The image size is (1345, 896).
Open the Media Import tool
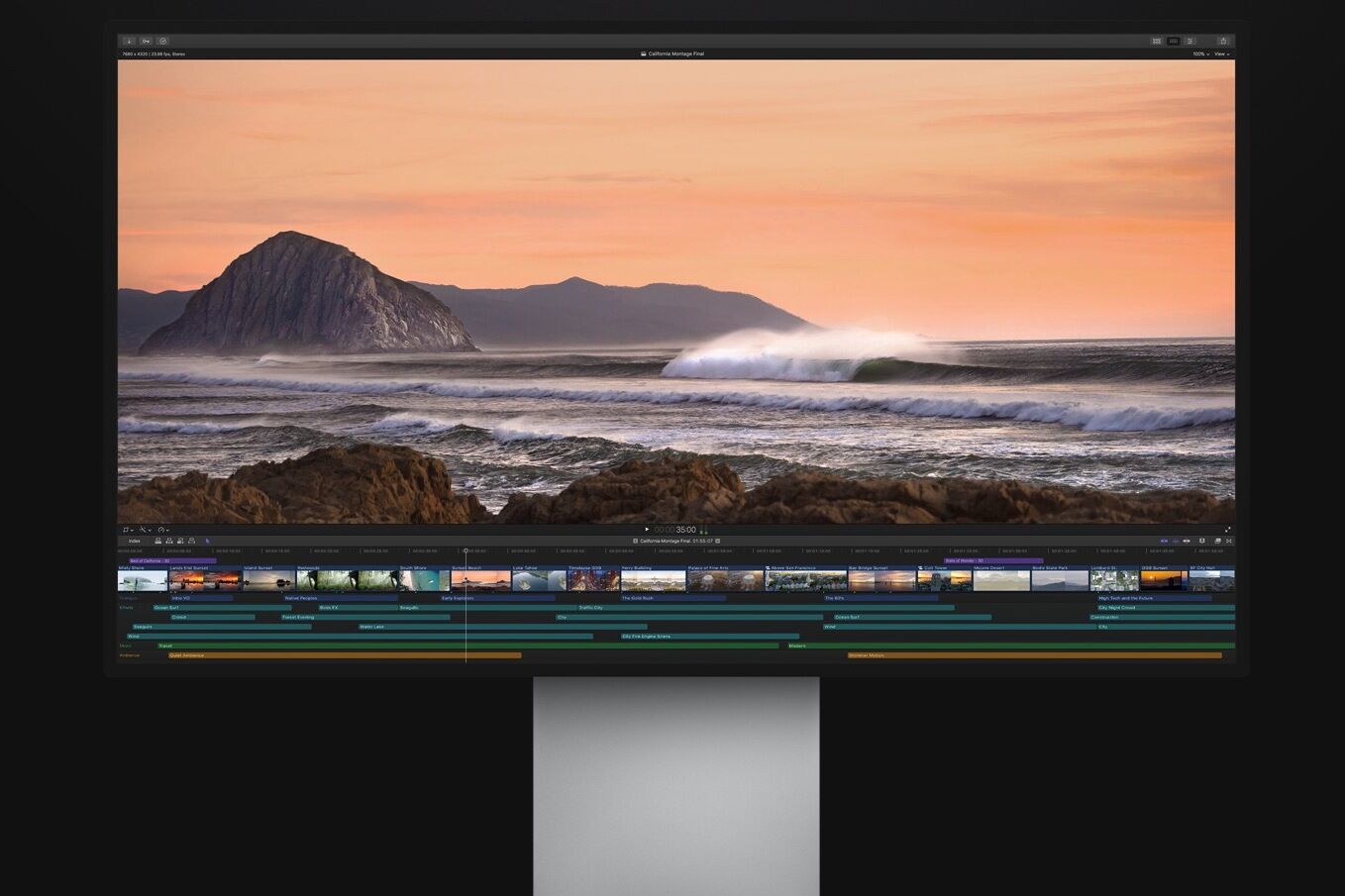point(129,41)
